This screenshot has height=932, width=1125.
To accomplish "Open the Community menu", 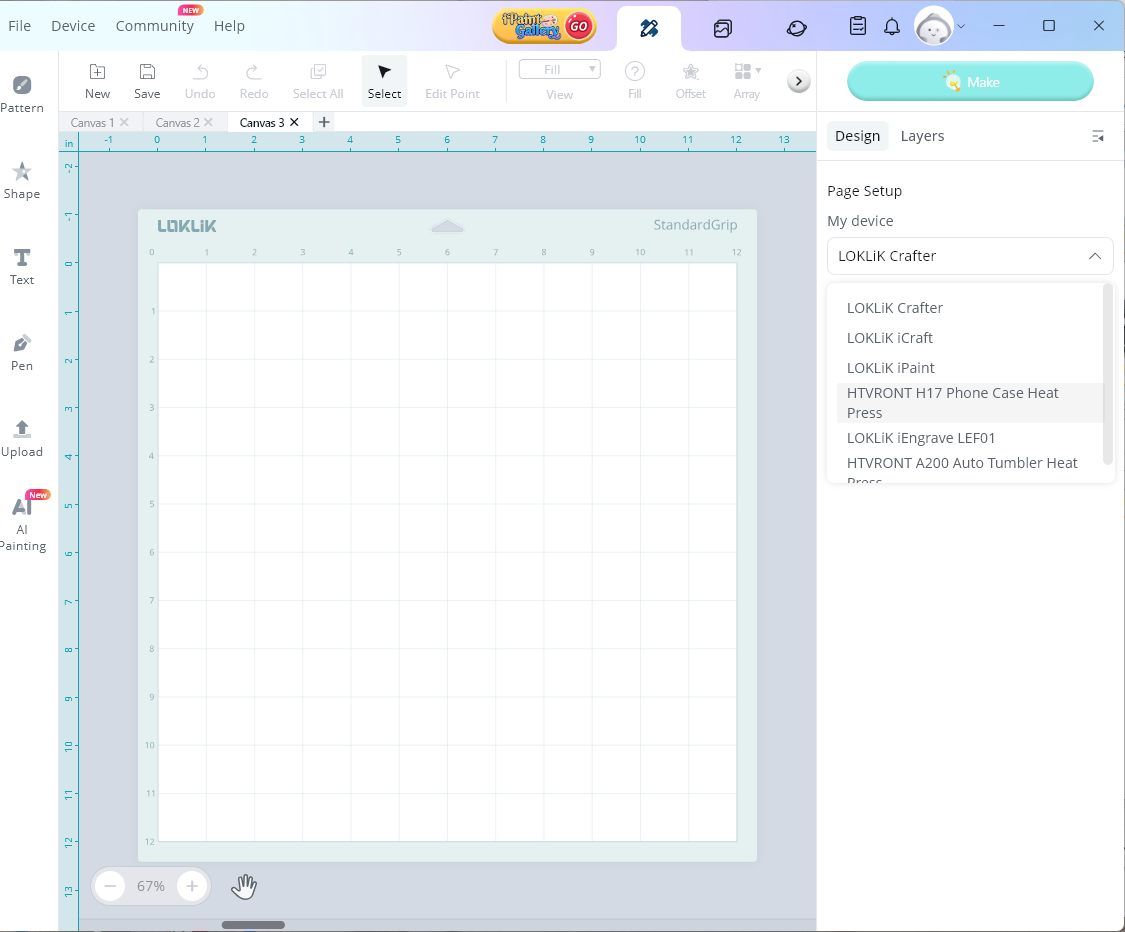I will click(154, 26).
